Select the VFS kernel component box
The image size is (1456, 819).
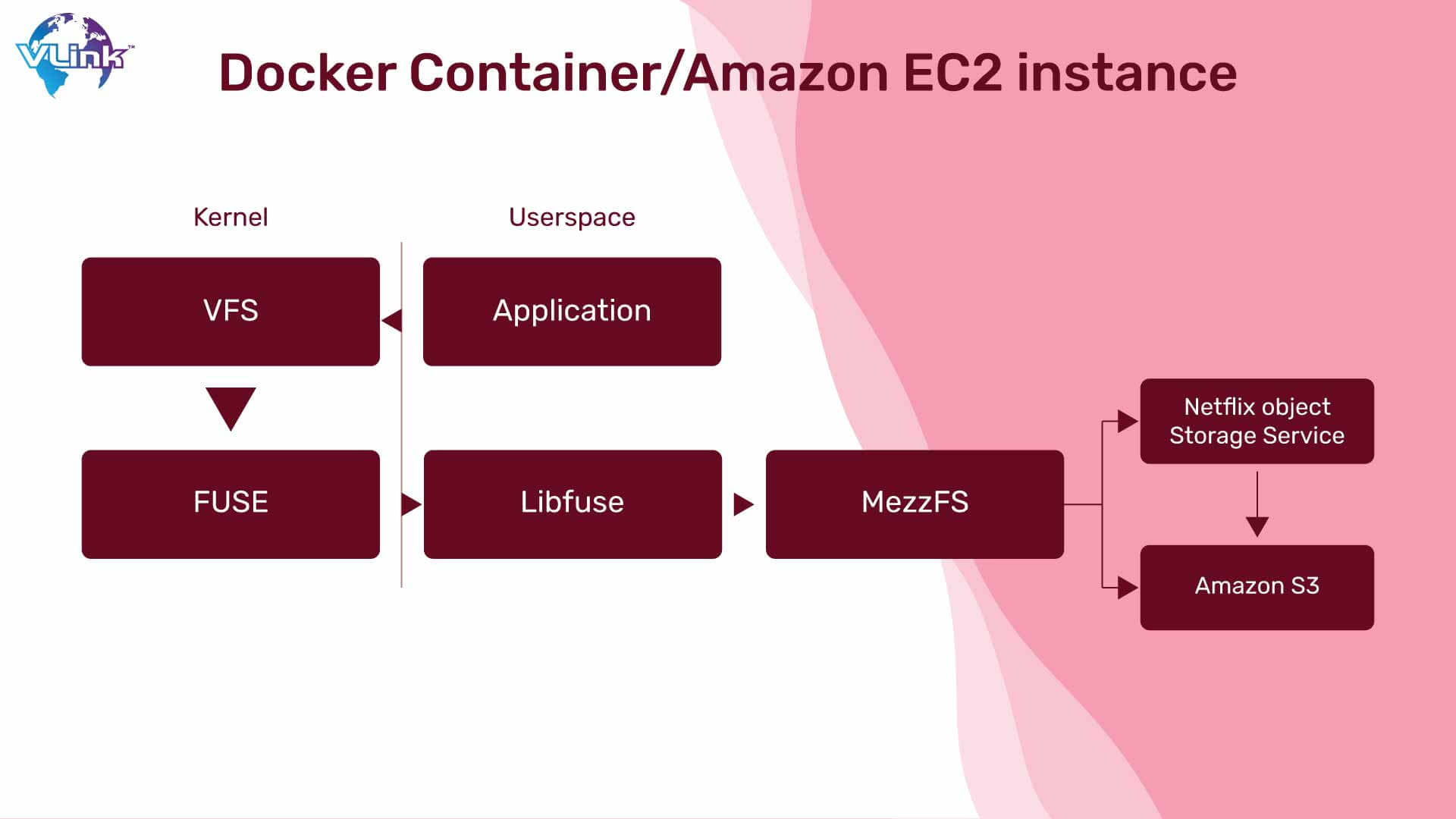point(229,310)
